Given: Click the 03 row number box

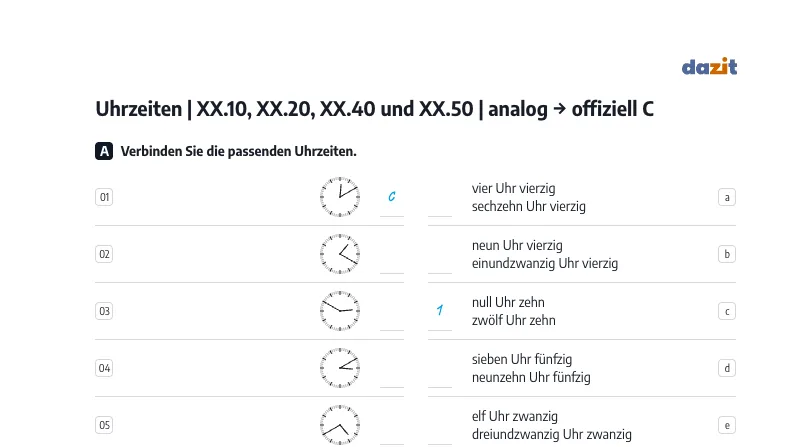Looking at the screenshot, I should click(x=104, y=311).
